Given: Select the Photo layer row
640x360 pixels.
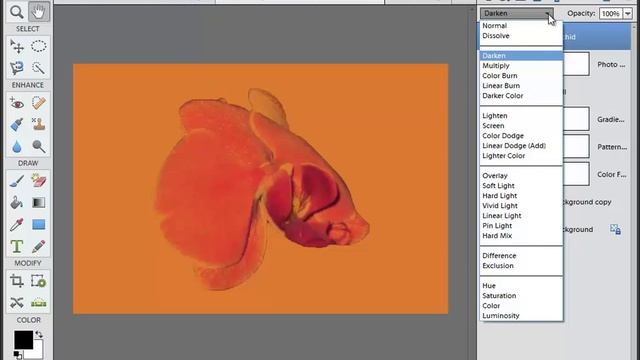Looking at the screenshot, I should click(597, 64).
